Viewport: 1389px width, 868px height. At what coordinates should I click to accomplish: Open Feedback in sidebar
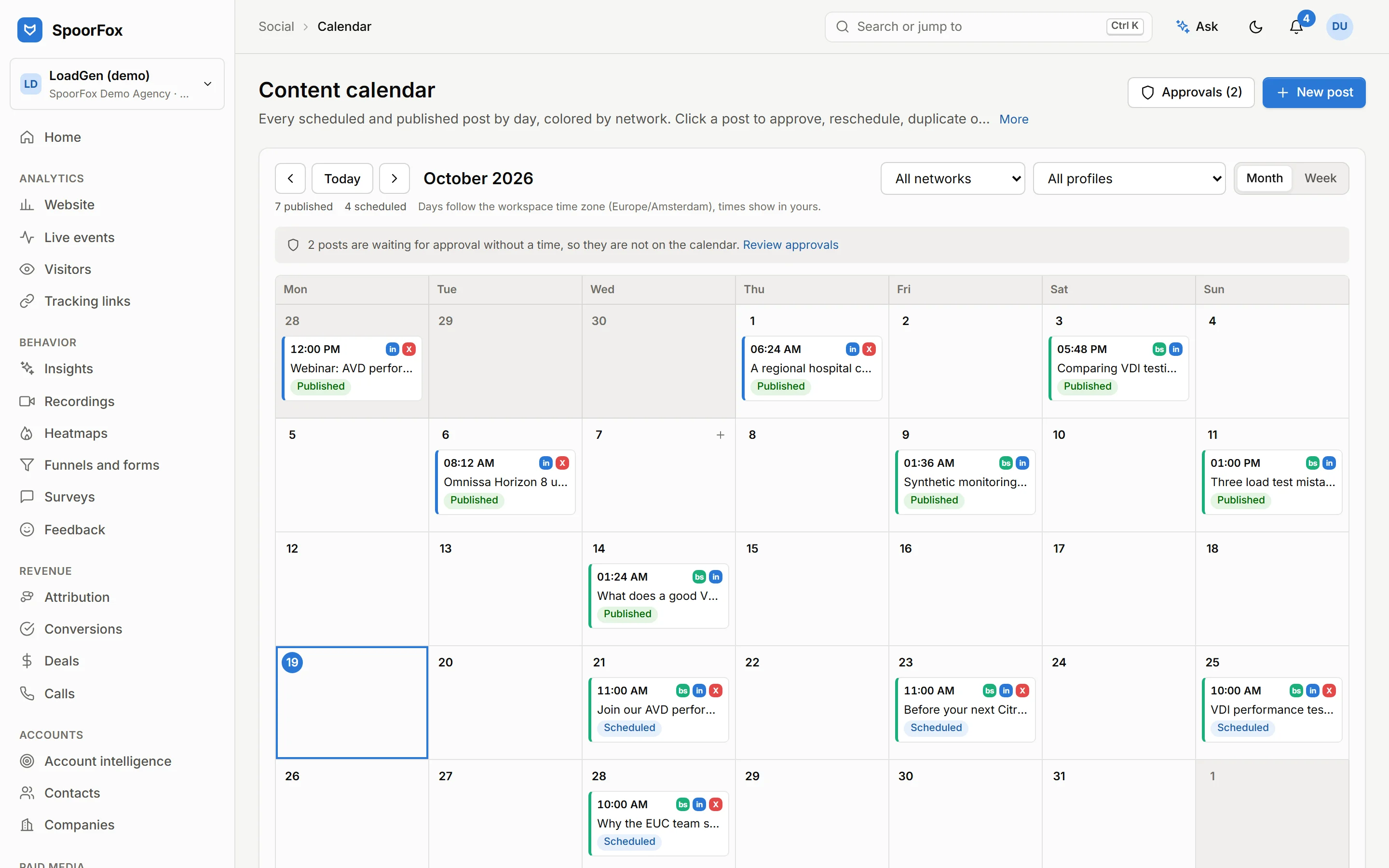tap(117, 530)
